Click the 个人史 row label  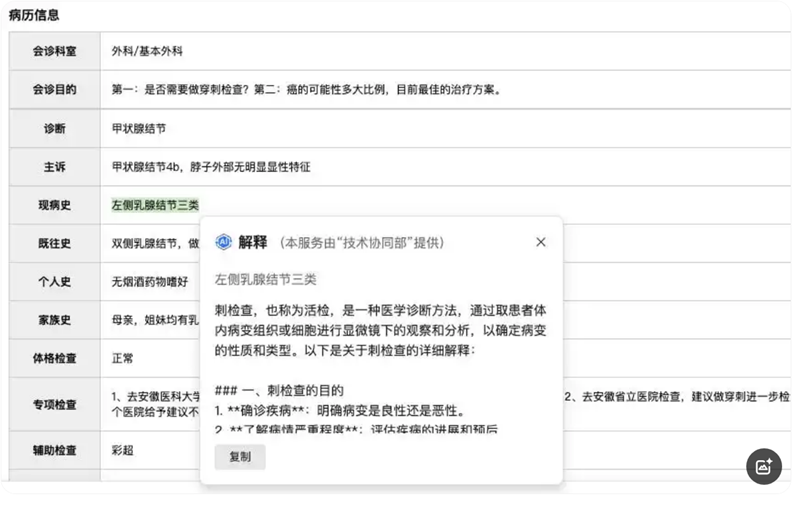point(55,282)
